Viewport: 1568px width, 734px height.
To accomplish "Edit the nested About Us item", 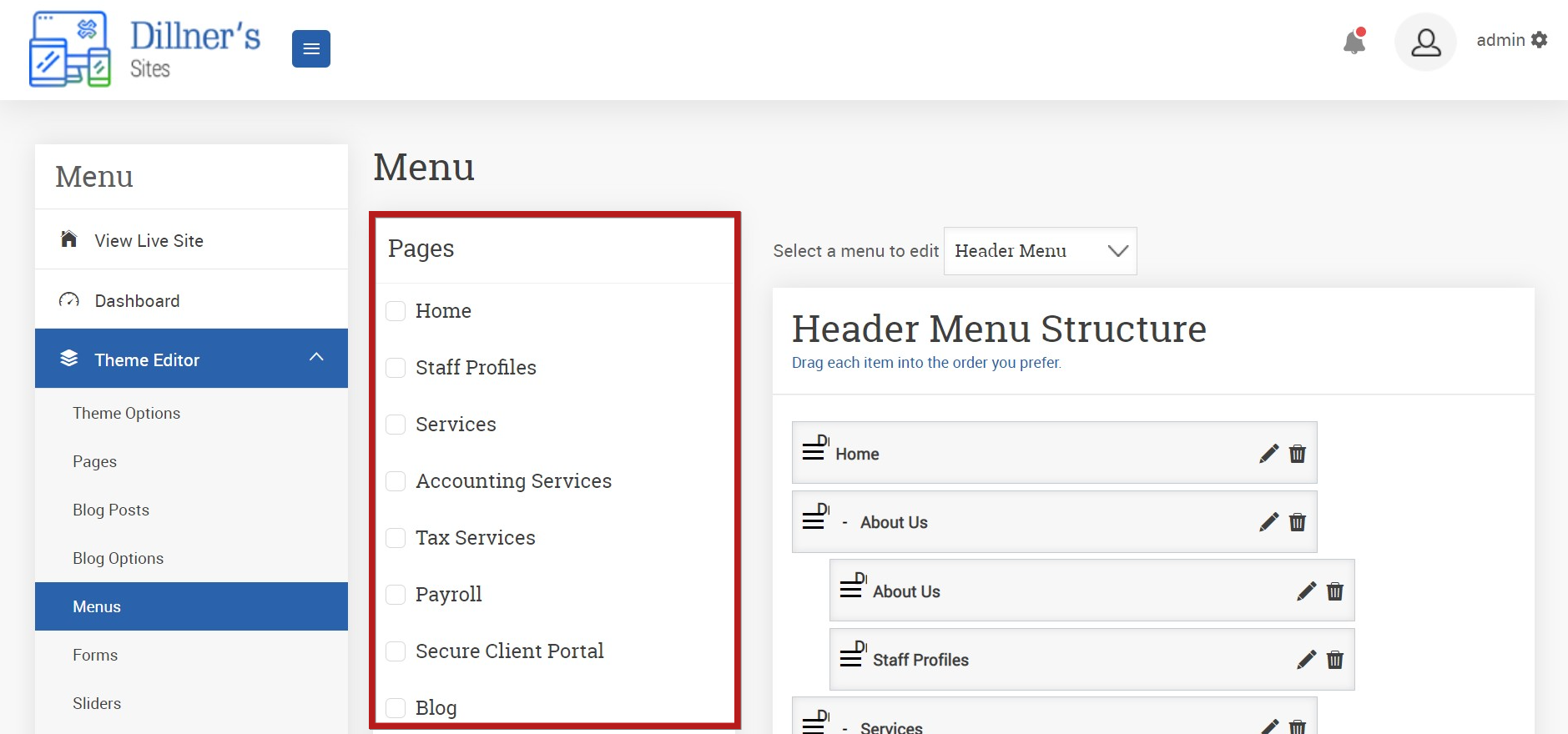I will pos(1306,591).
